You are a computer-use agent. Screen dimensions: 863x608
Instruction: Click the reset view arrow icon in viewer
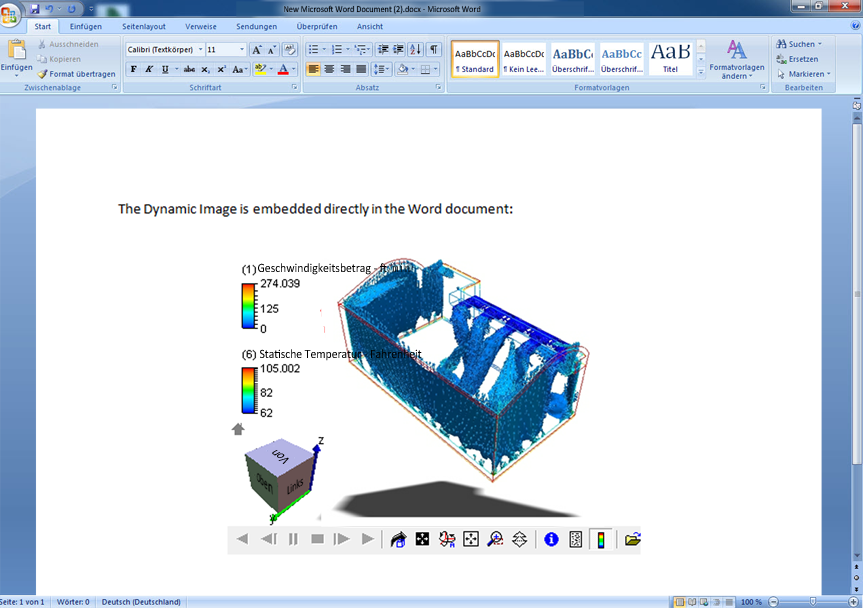pos(398,539)
